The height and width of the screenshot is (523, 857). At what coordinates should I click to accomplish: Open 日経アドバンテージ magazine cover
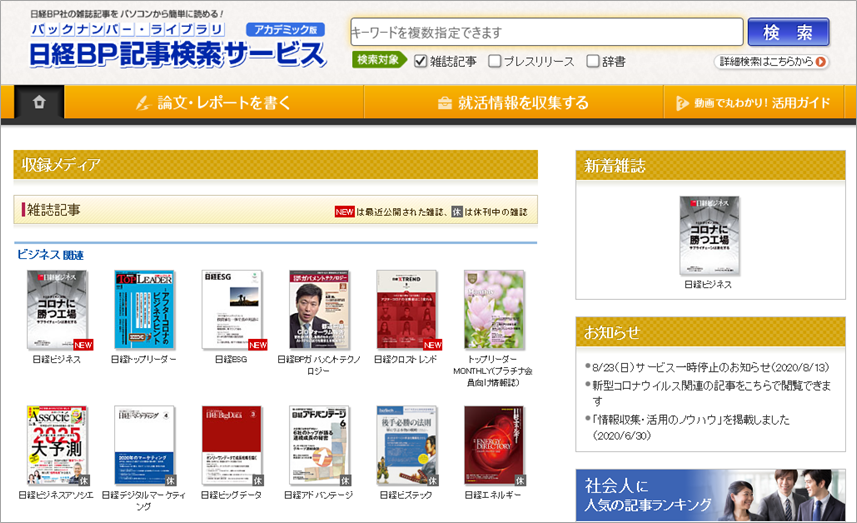point(319,445)
